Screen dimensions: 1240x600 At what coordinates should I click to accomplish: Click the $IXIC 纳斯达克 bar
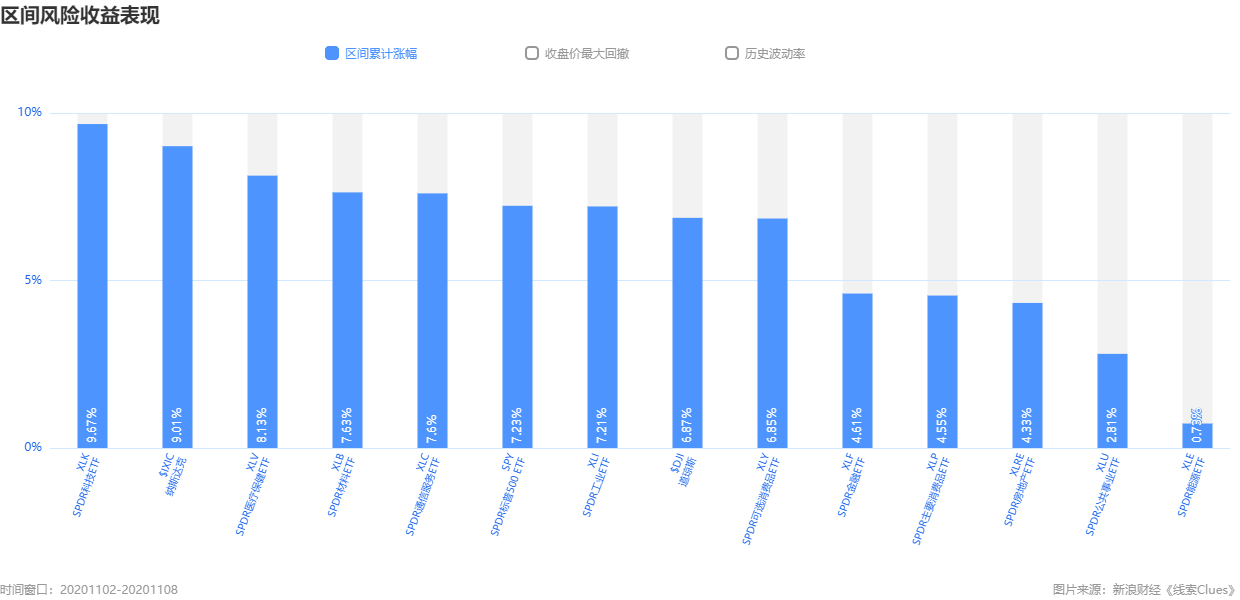point(177,296)
